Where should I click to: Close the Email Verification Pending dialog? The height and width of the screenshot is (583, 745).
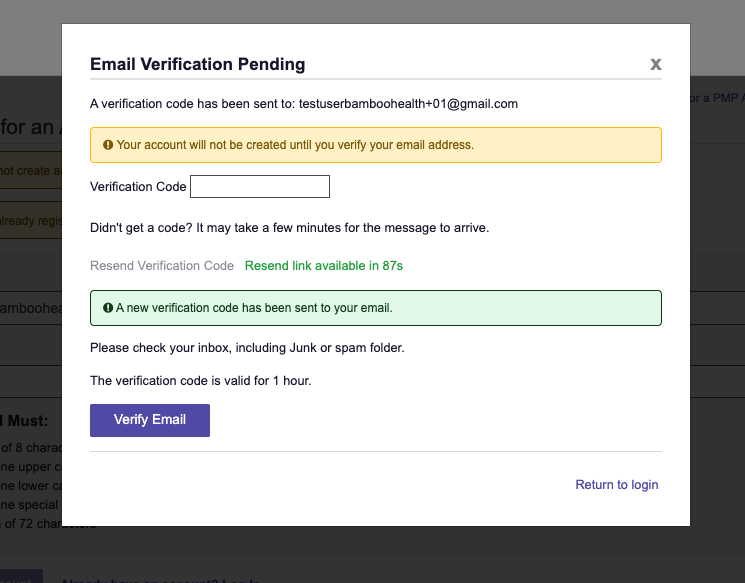click(x=656, y=64)
